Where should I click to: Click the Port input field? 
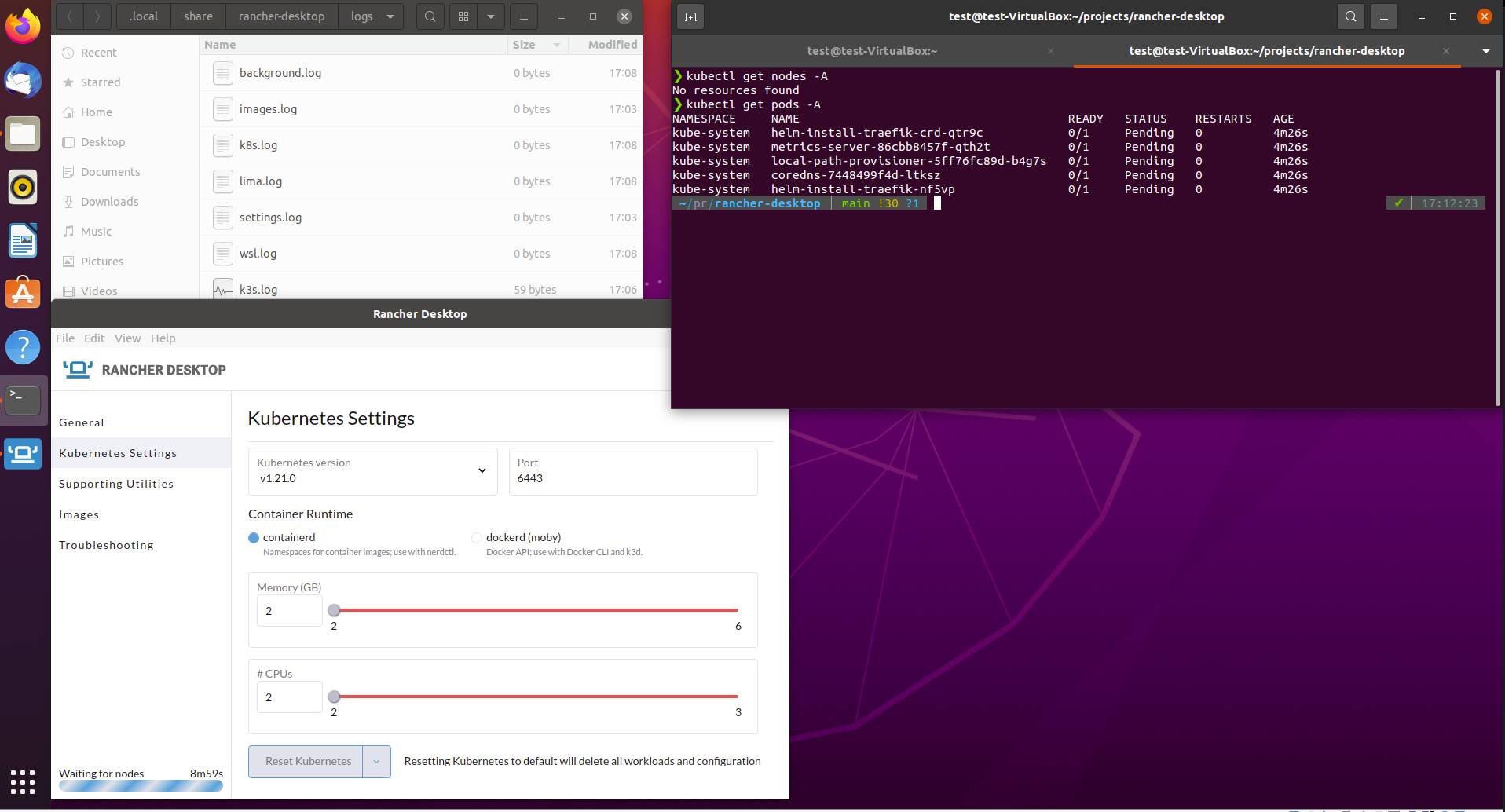633,471
